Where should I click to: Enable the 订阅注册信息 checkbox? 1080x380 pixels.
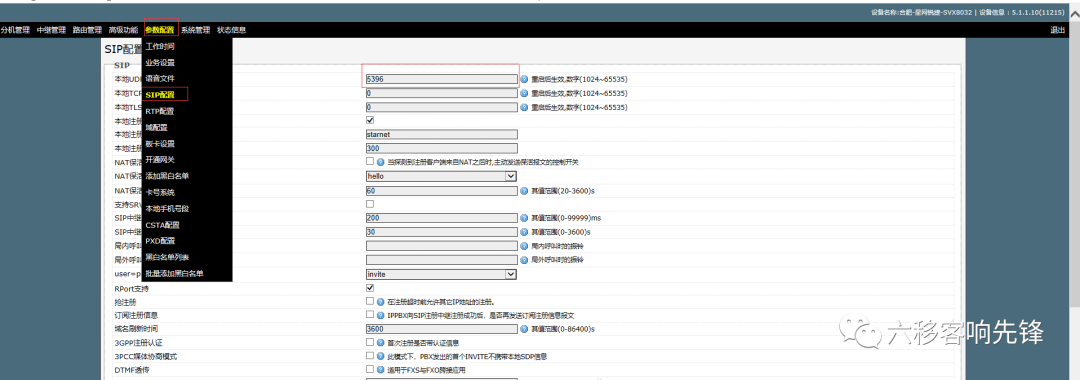point(370,315)
